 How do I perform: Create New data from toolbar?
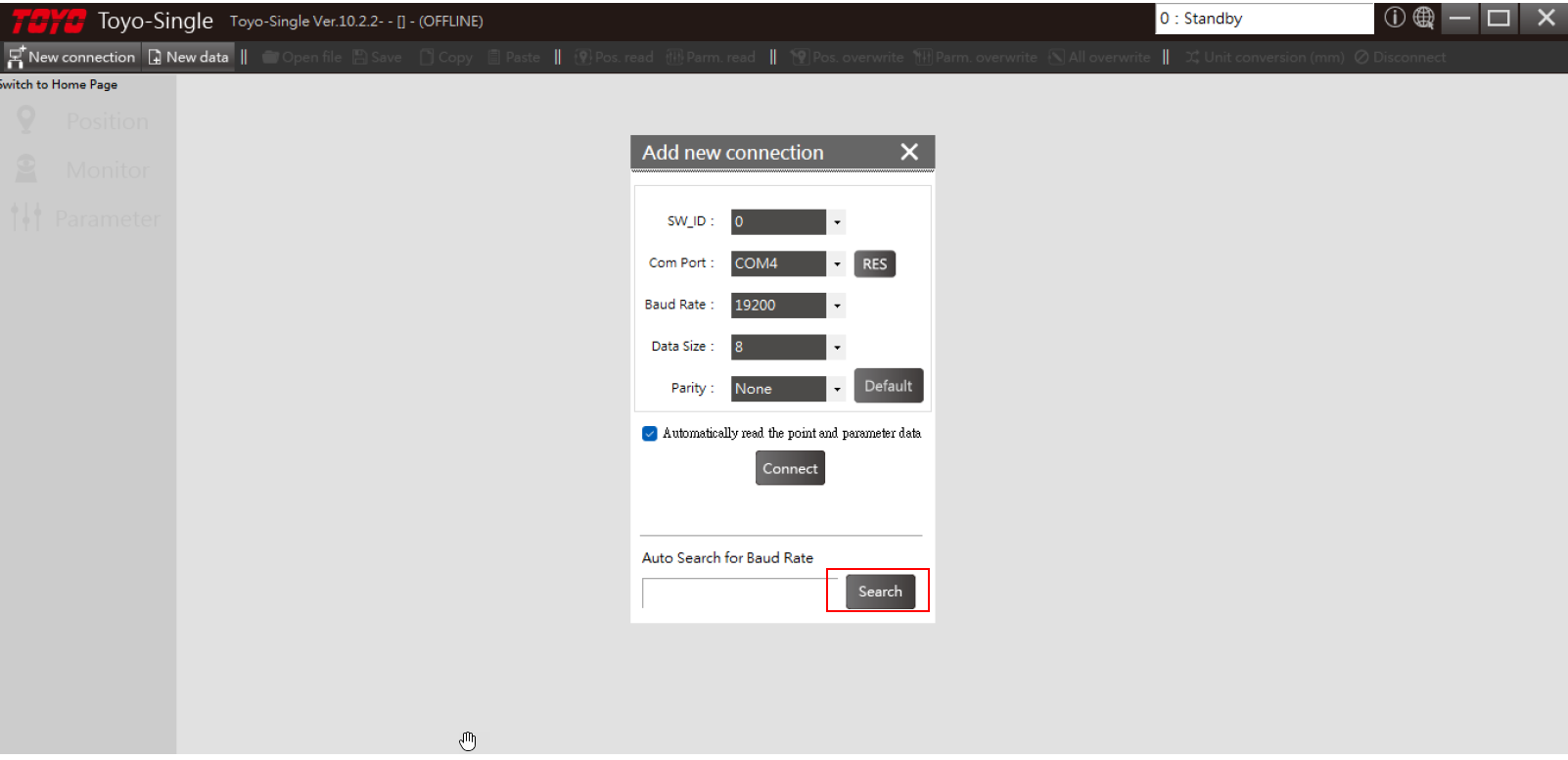[x=189, y=57]
